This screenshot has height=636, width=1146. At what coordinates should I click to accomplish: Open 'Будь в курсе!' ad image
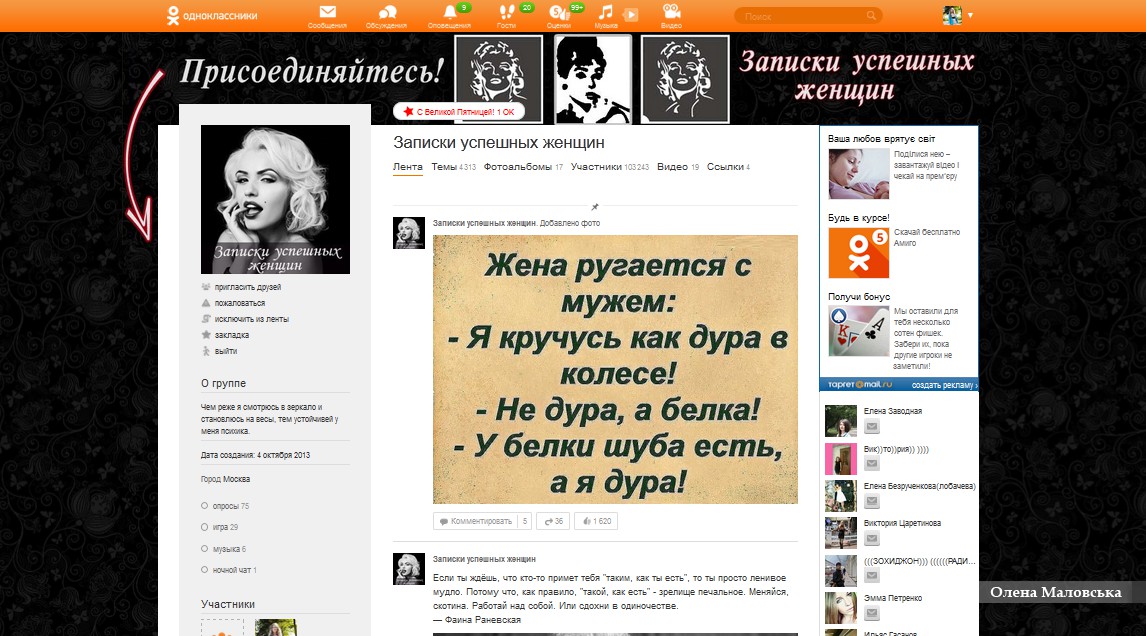pos(859,253)
